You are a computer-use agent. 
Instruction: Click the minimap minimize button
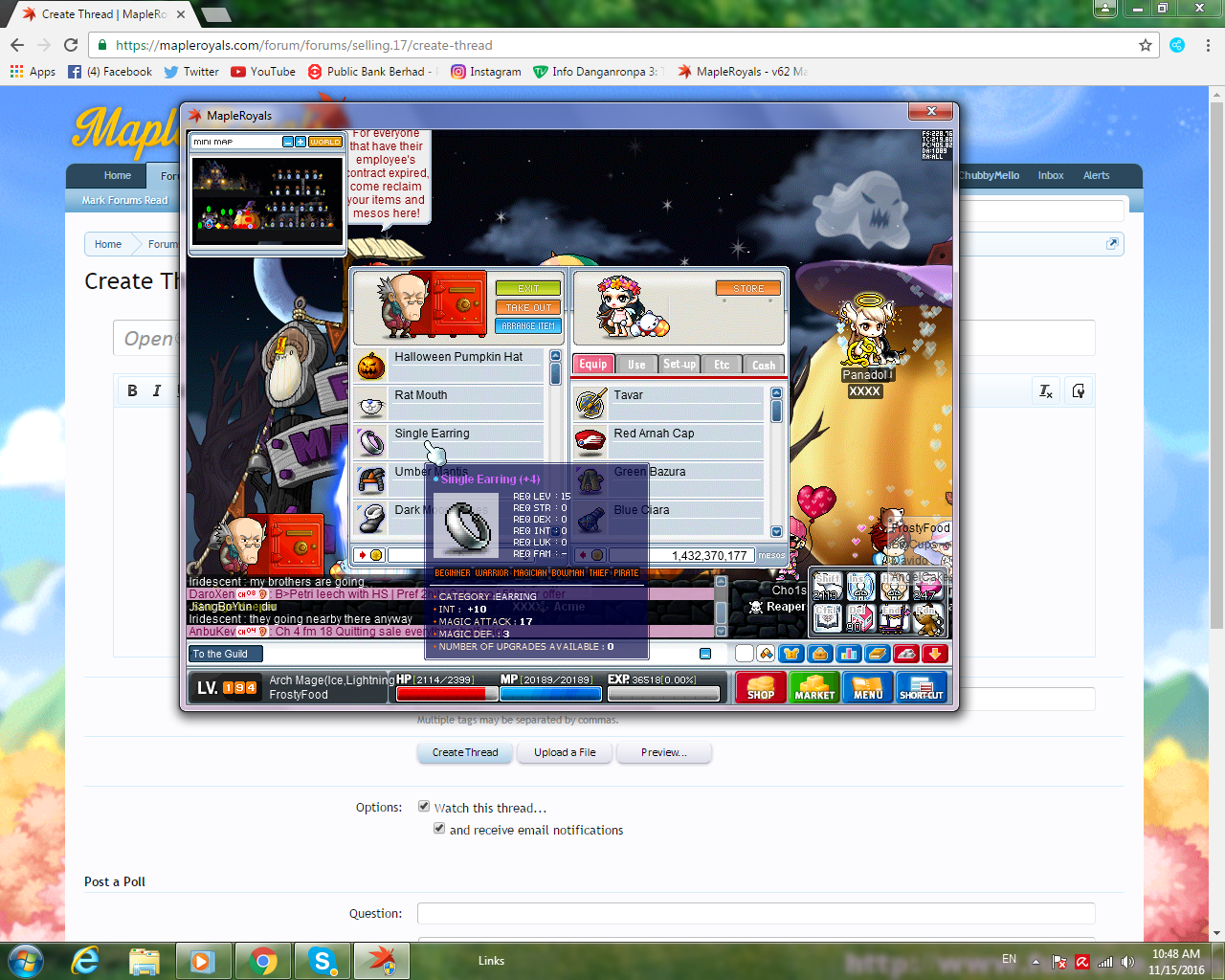coord(288,142)
